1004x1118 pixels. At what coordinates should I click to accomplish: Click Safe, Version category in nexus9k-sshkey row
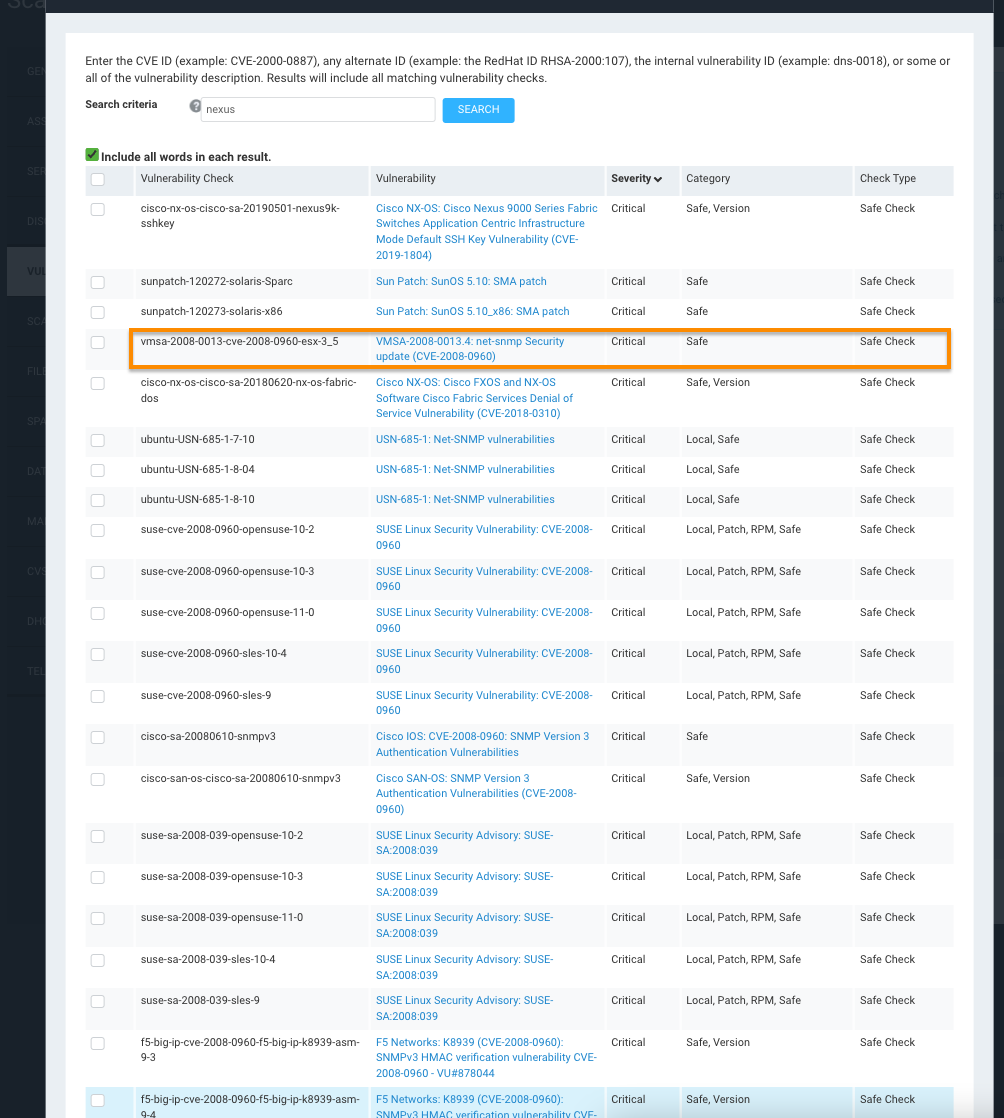(718, 209)
